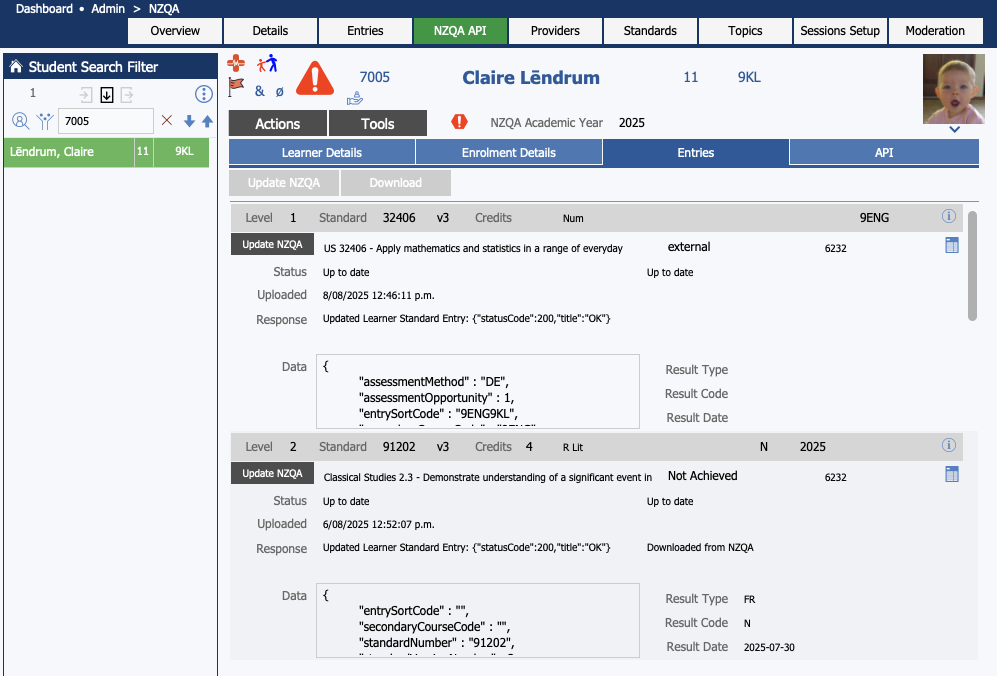Expand the chevron below student photo
The height and width of the screenshot is (676, 997).
click(954, 129)
